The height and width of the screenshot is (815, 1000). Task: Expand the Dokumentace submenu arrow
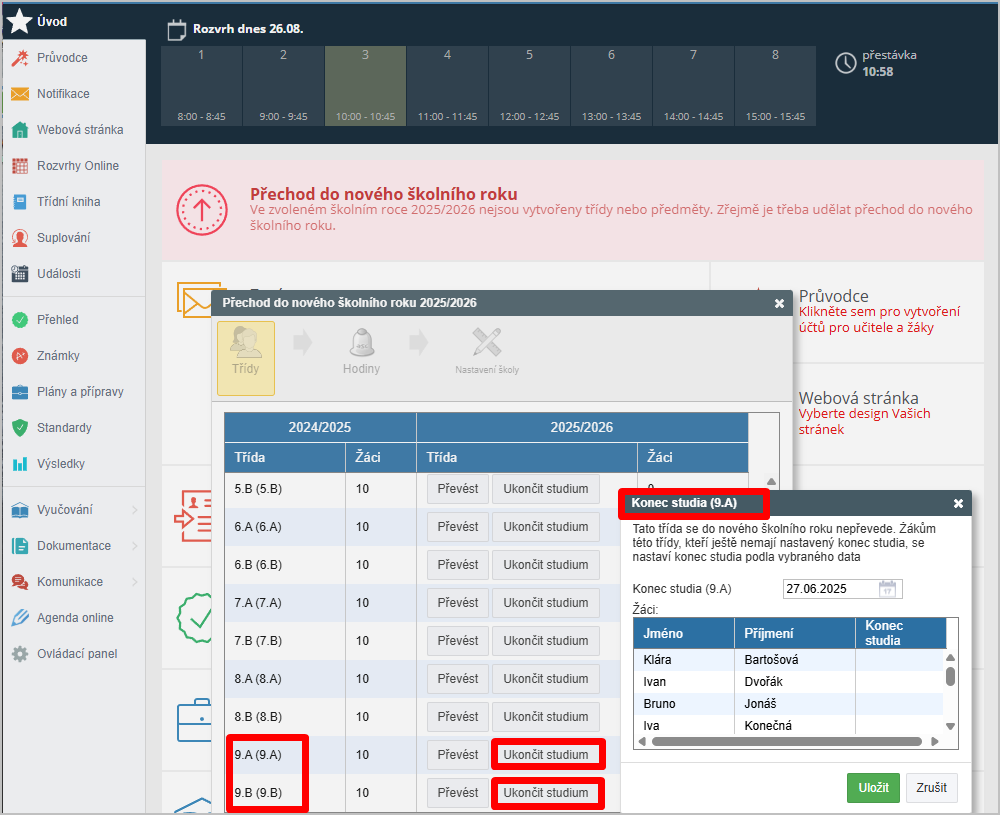point(135,546)
